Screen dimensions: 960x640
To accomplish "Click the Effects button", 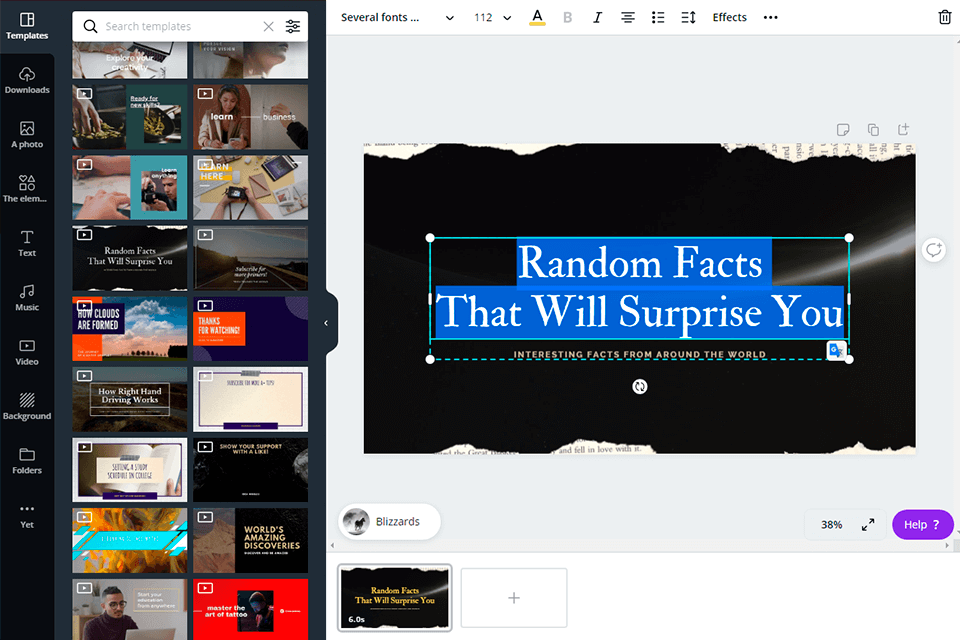I will [x=729, y=18].
